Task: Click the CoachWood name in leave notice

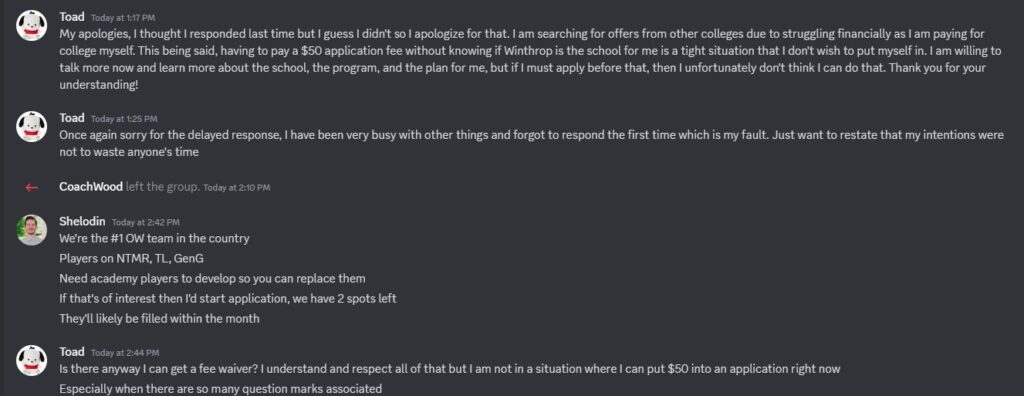Action: pyautogui.click(x=91, y=186)
